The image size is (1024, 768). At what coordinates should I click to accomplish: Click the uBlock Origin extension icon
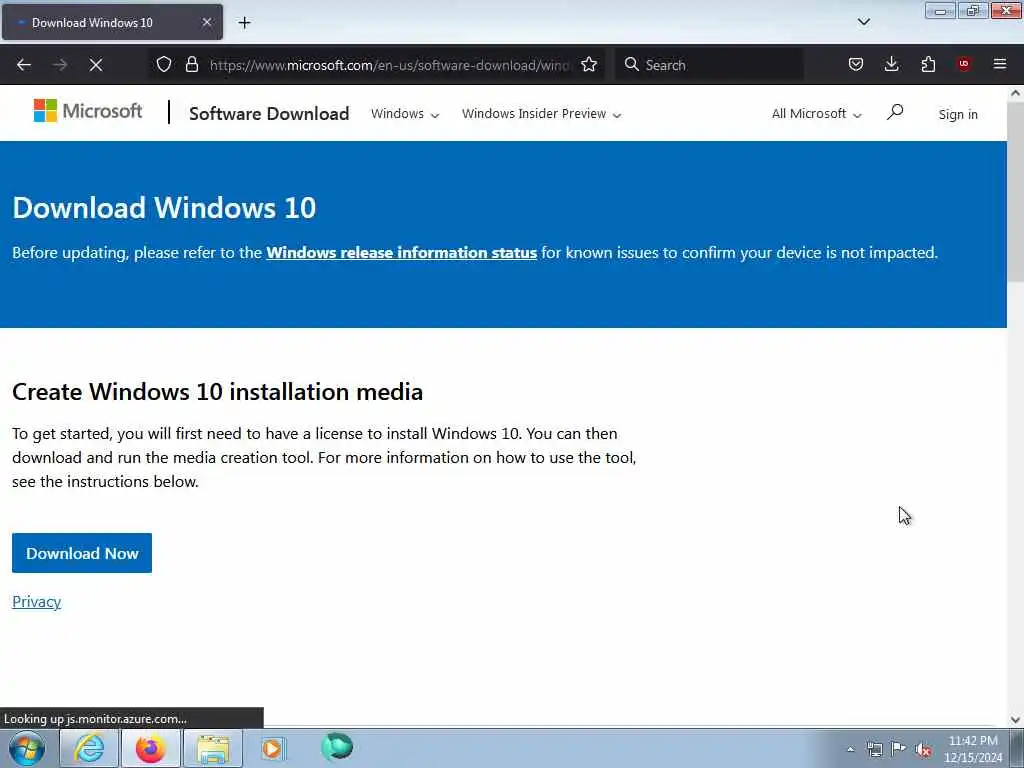(964, 64)
